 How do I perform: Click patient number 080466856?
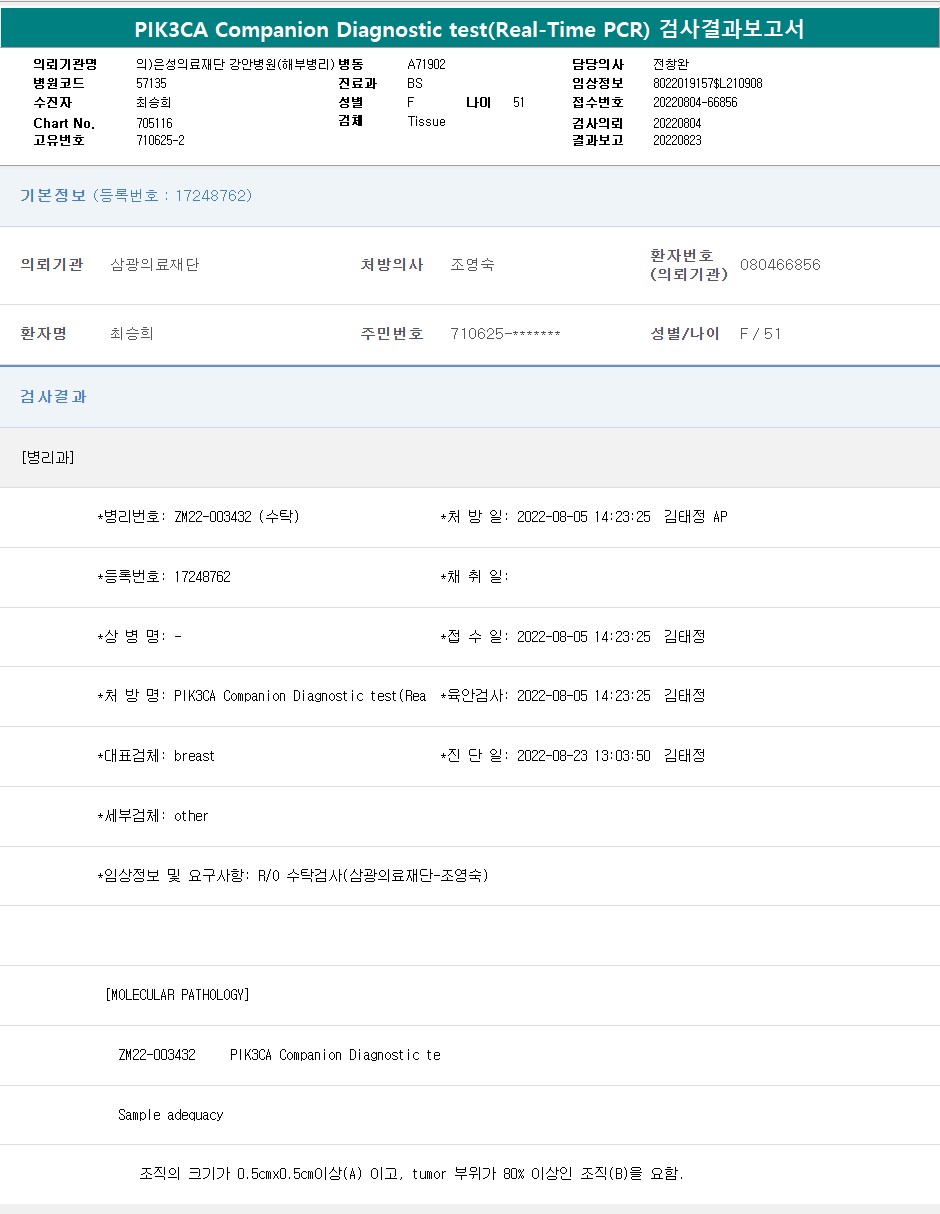tap(780, 265)
